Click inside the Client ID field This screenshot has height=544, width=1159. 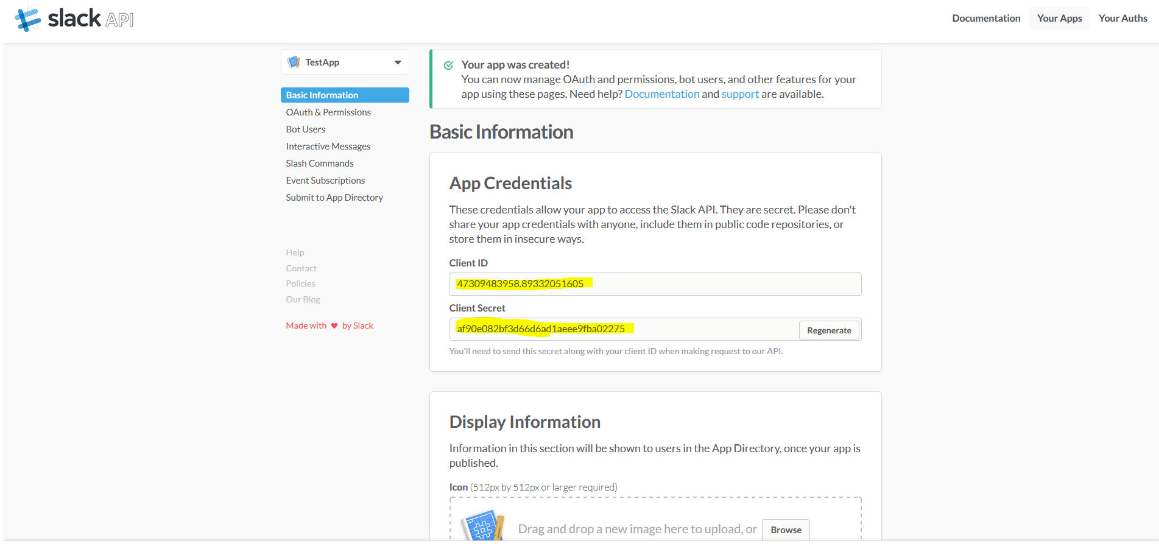(x=655, y=284)
